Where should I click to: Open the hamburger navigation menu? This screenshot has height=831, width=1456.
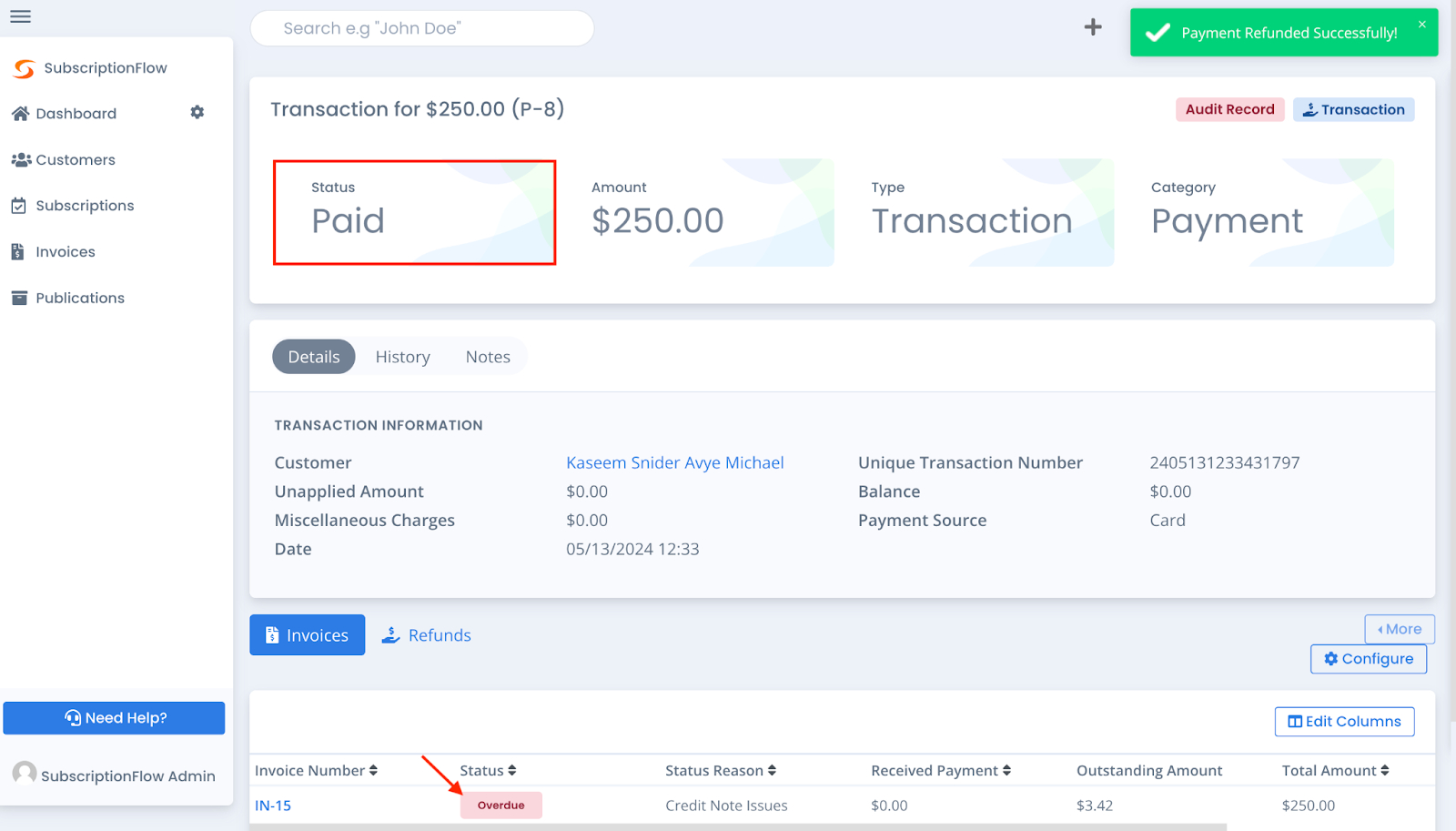20,15
